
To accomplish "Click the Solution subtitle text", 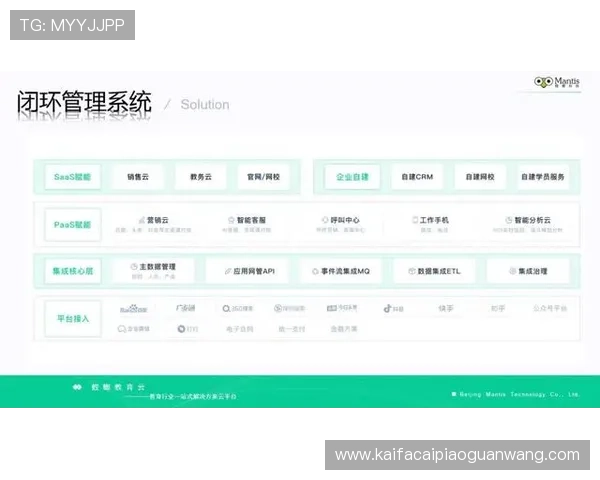I will pyautogui.click(x=205, y=104).
